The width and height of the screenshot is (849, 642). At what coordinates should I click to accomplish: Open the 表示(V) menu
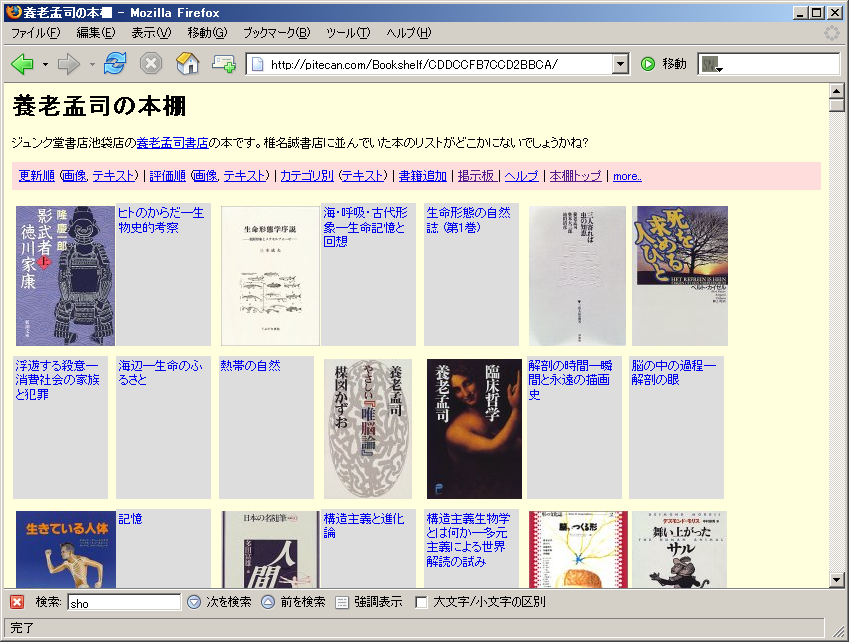[151, 33]
